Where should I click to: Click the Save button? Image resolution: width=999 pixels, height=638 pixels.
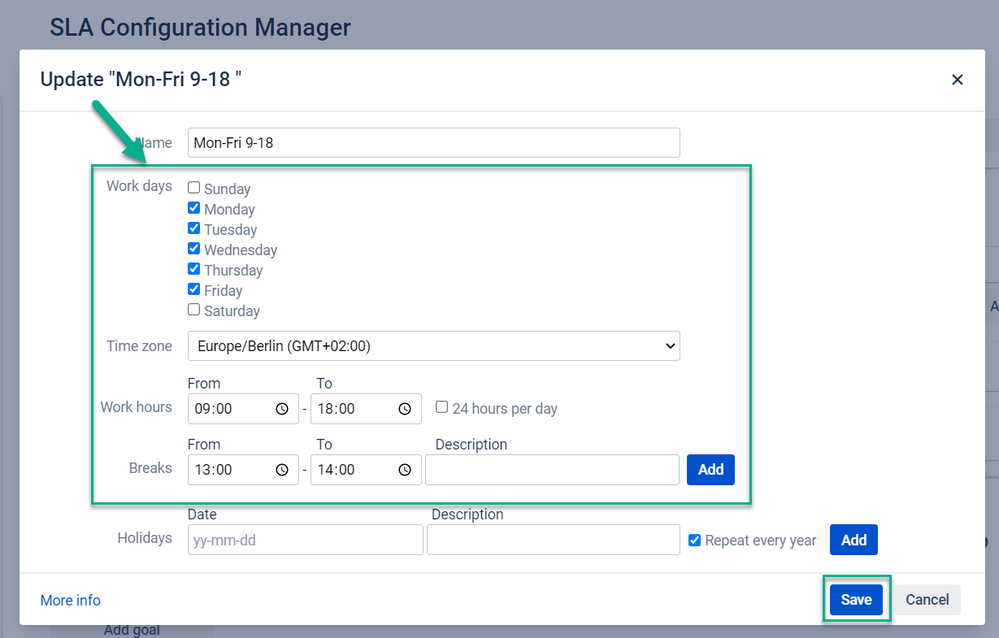click(x=856, y=600)
